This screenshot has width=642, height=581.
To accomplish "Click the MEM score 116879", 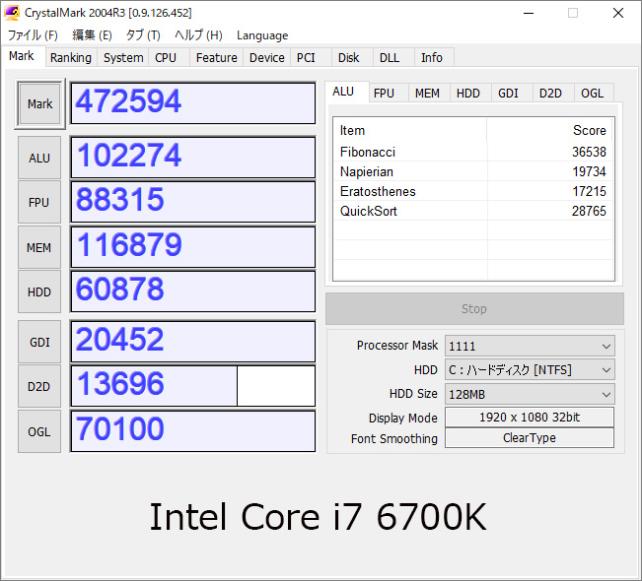I will click(193, 247).
